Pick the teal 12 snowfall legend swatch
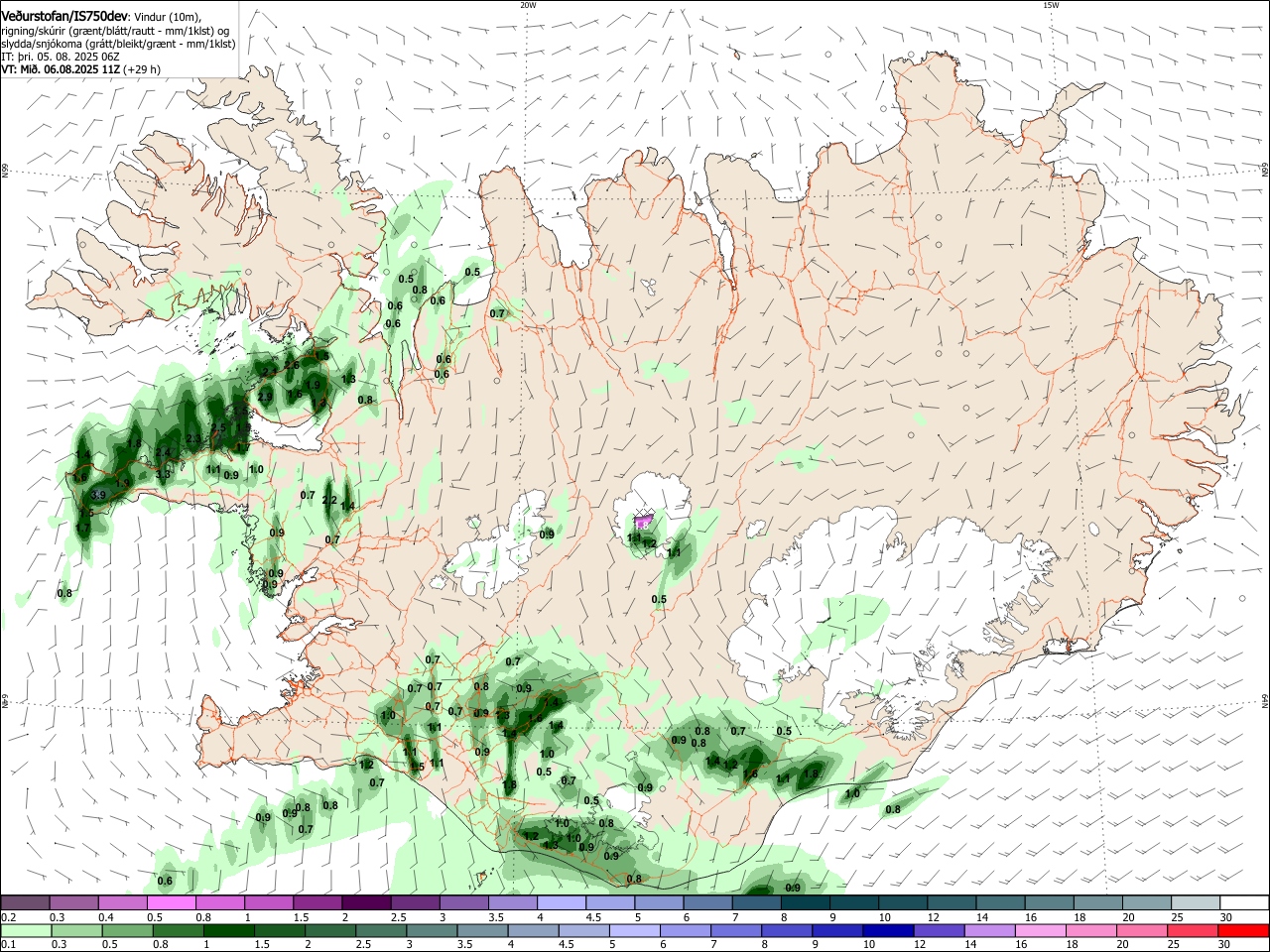This screenshot has height=952, width=1270. pos(951,902)
